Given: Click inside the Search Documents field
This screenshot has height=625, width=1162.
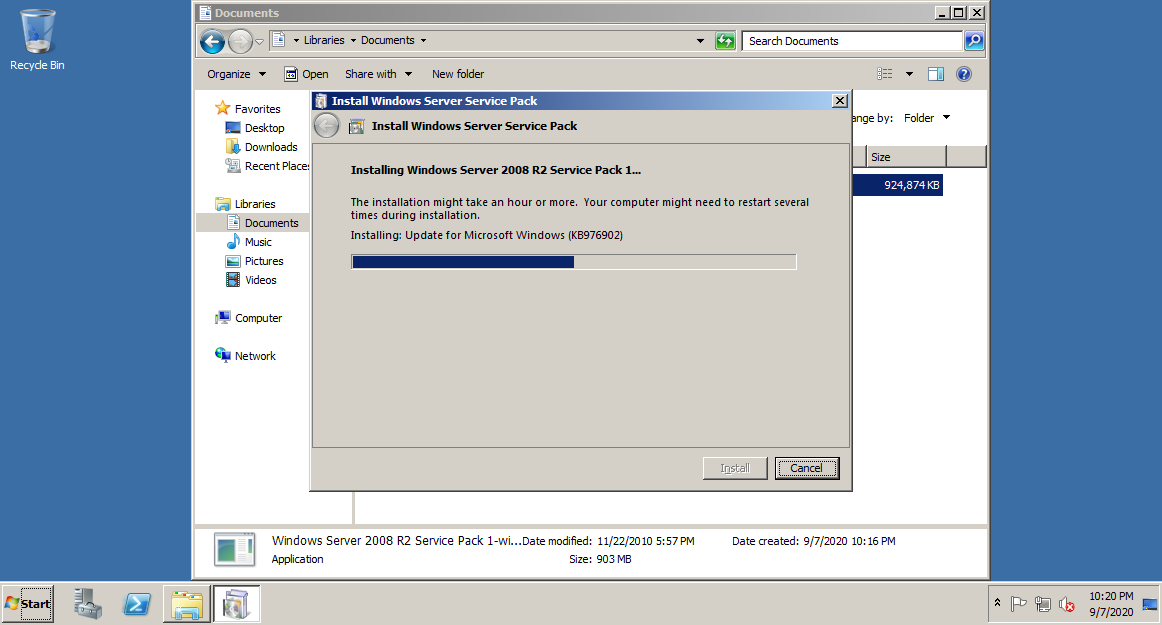Looking at the screenshot, I should coord(851,41).
